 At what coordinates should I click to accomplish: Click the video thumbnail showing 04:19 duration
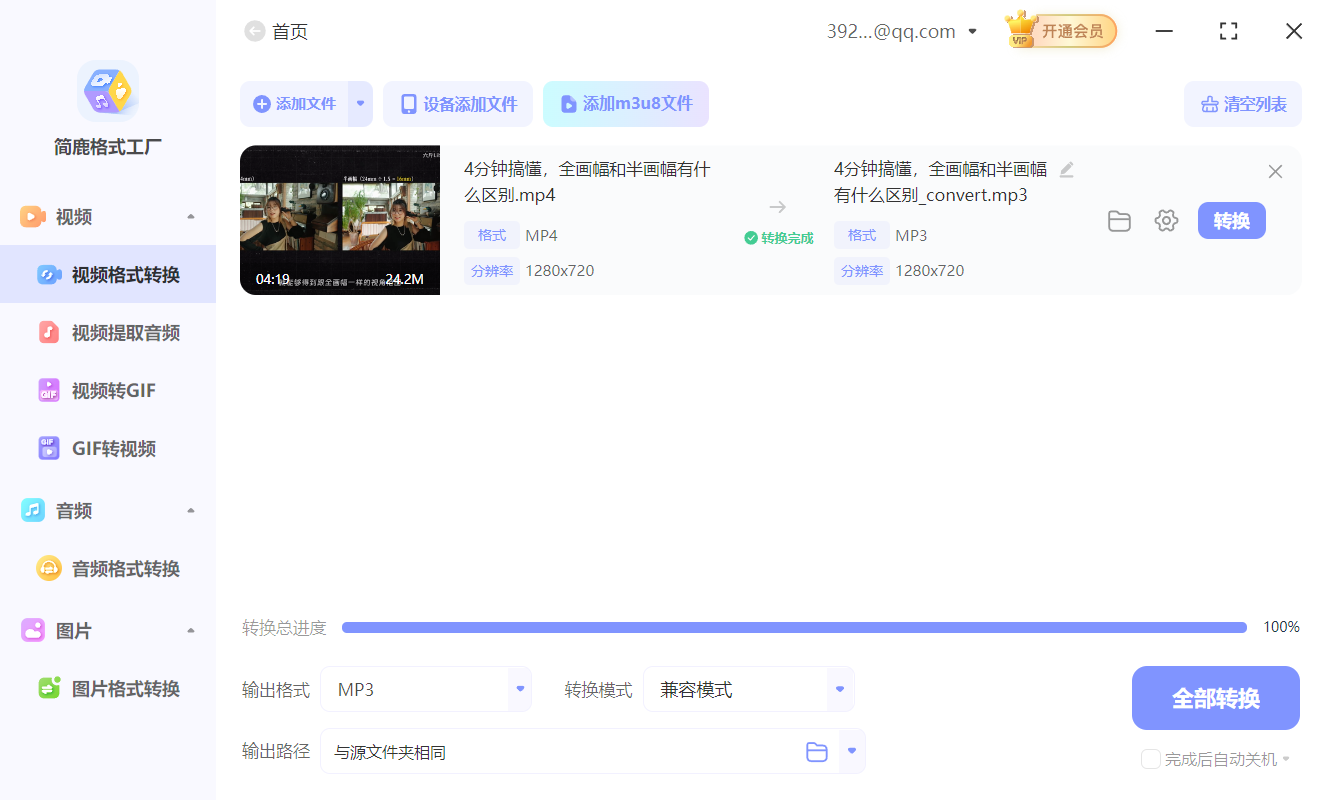point(340,220)
